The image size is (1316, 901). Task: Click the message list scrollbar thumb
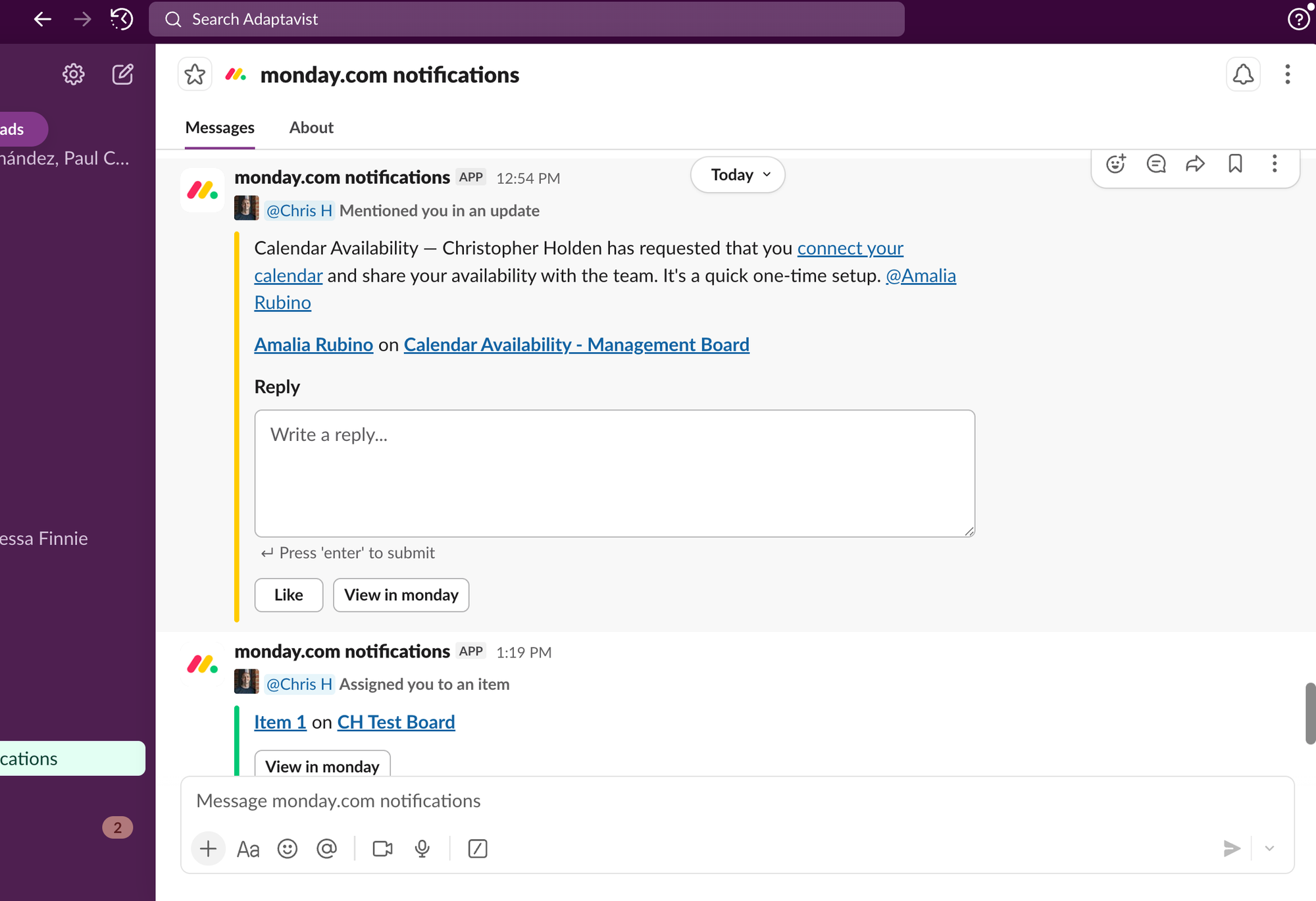1310,714
